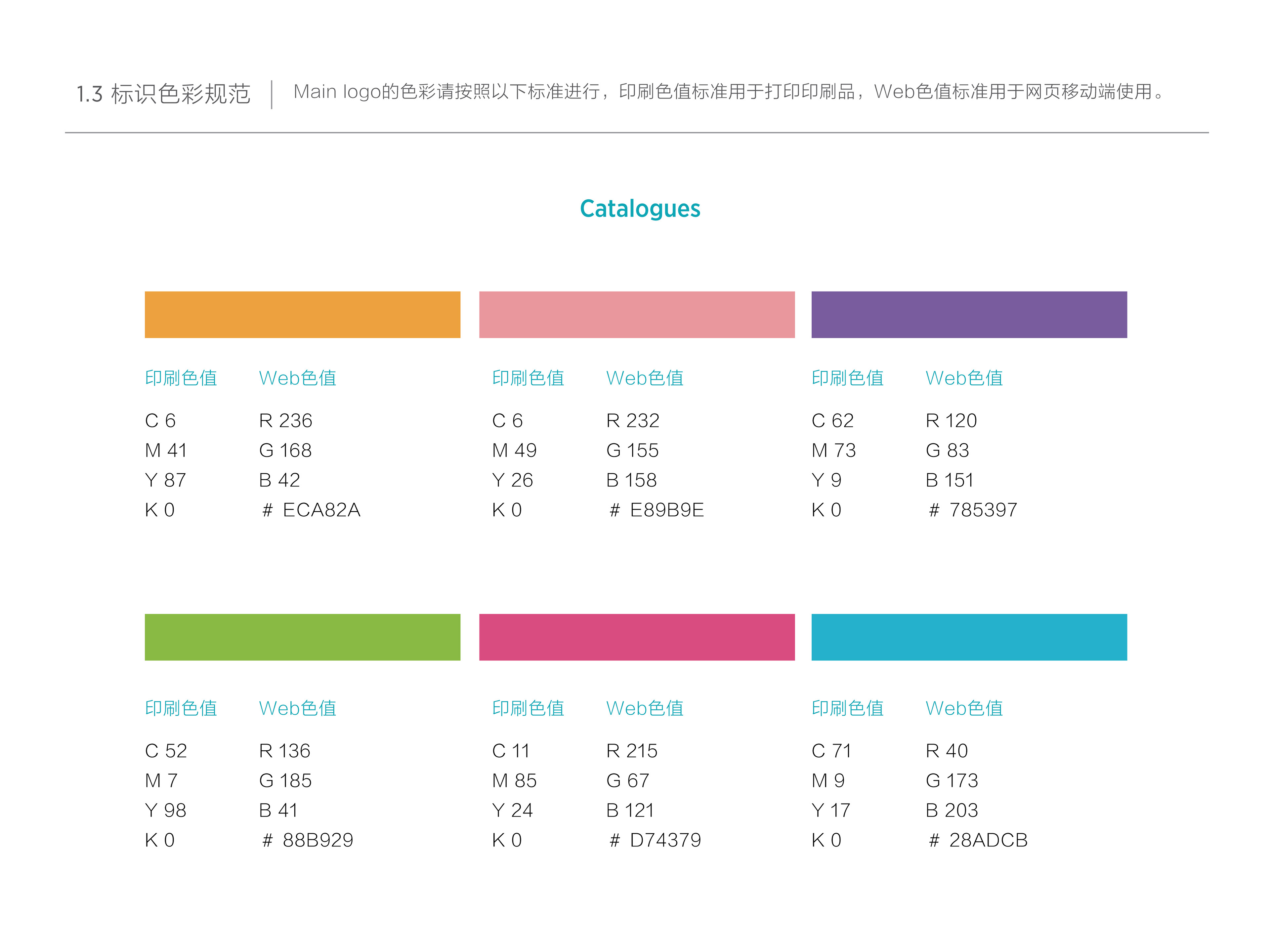
Task: Click the B 203 value
Action: point(952,810)
